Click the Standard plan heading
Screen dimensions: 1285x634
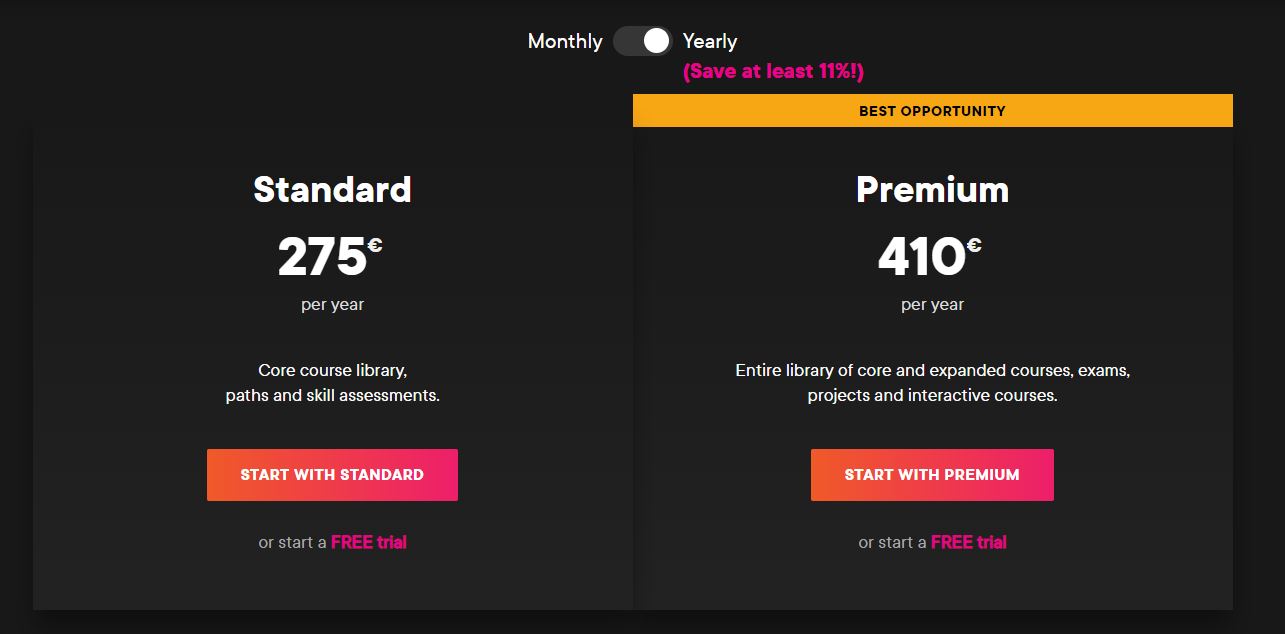pyautogui.click(x=332, y=189)
